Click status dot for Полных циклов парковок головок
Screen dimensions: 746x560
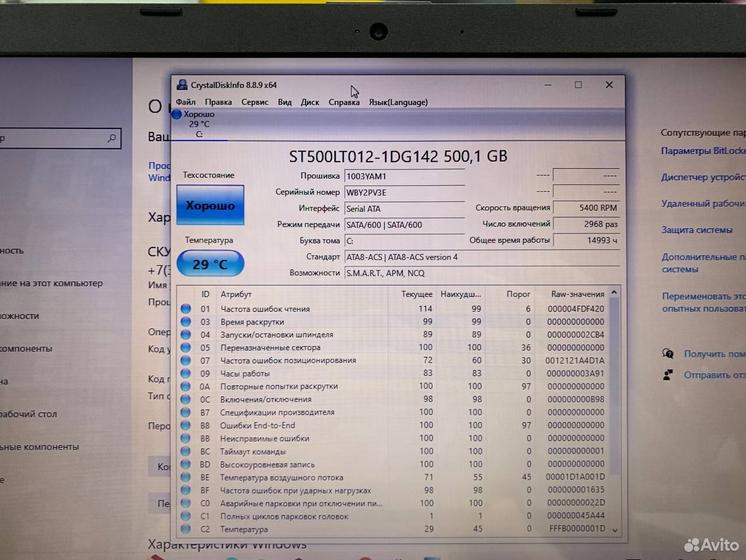coord(186,516)
